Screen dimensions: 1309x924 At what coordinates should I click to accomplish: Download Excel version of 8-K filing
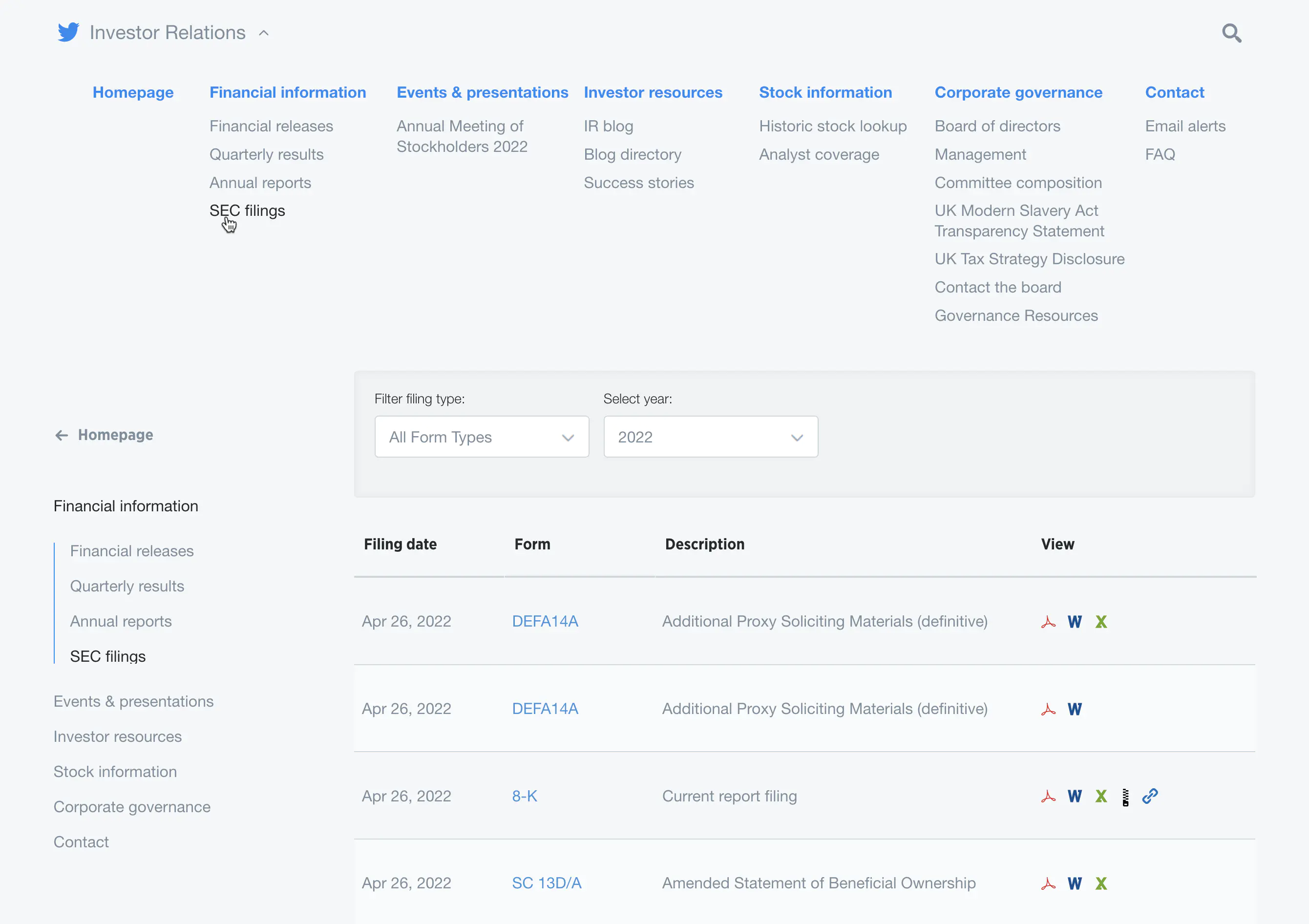[1100, 797]
